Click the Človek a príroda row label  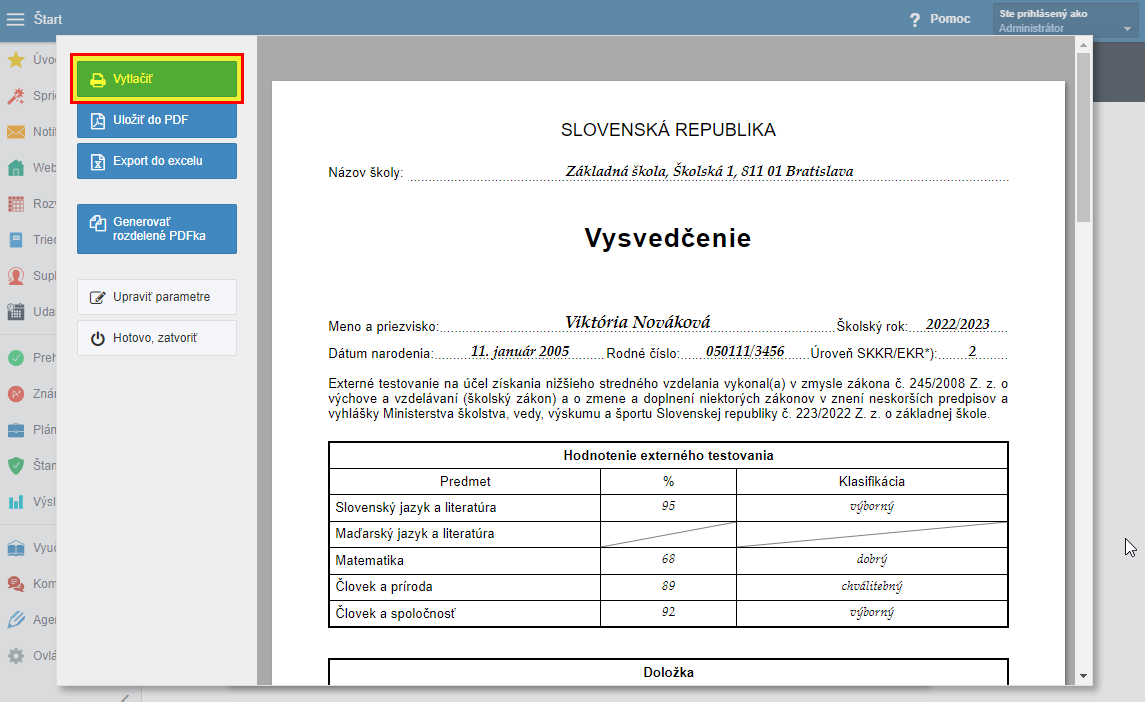click(x=384, y=587)
